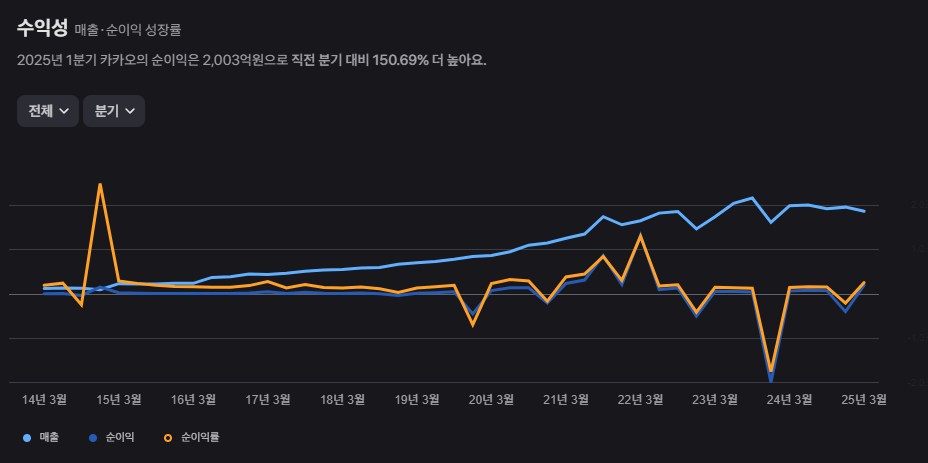Click the 23년 3월 axis label
Screen dimensions: 928x463
pyautogui.click(x=715, y=400)
